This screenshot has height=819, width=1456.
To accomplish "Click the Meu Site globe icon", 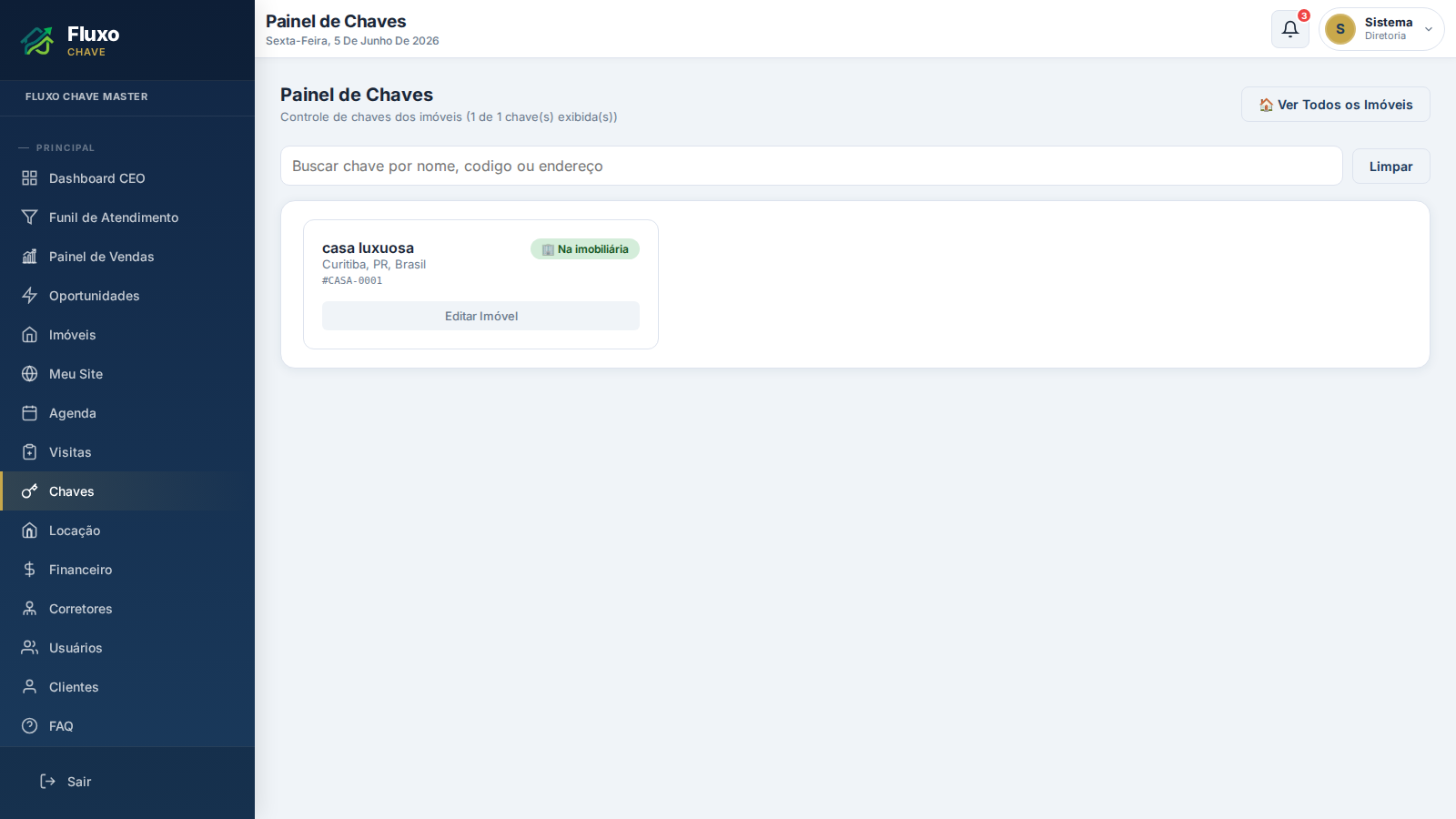I will pyautogui.click(x=30, y=374).
